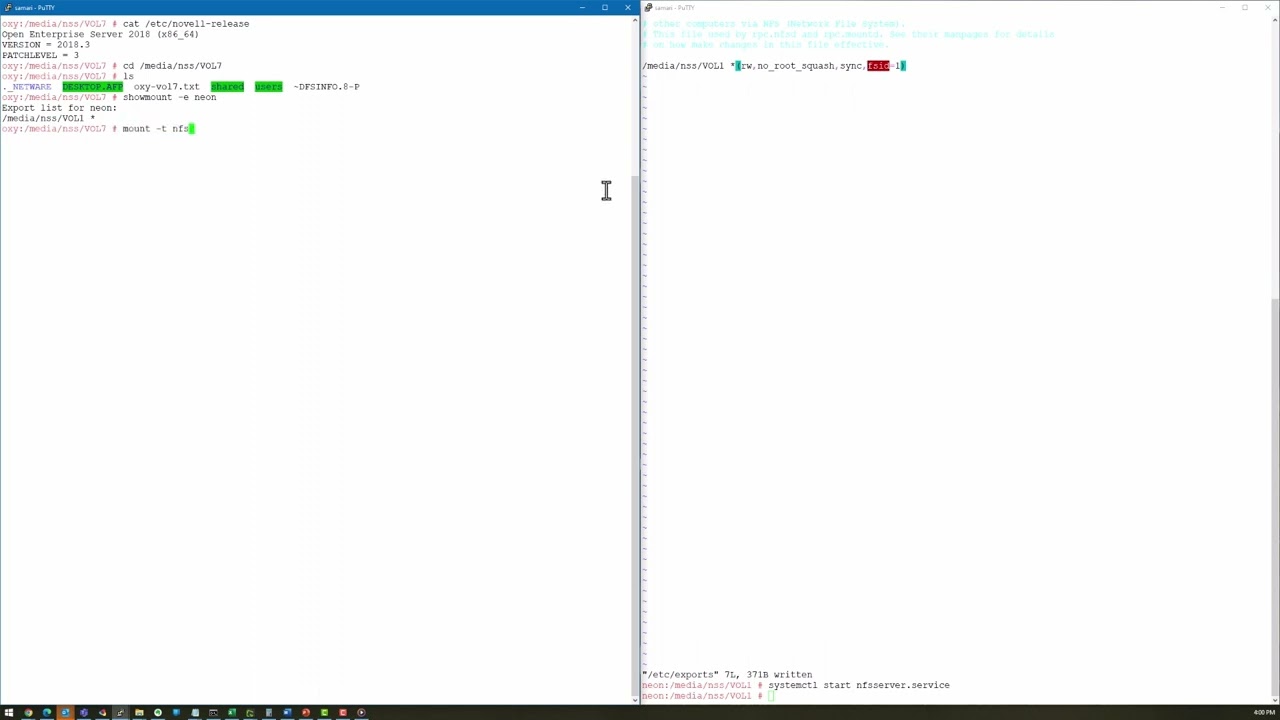1280x720 pixels.
Task: Close the right PuTTY window
Action: point(1267,7)
